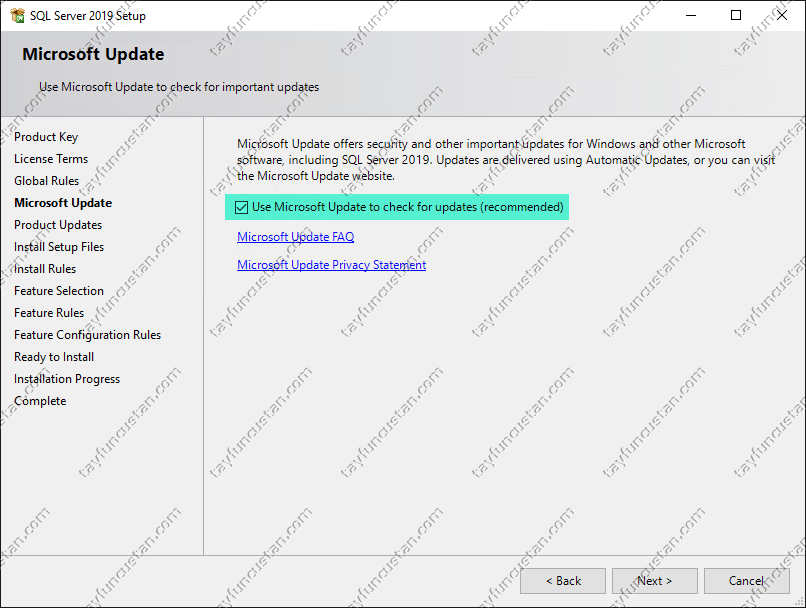This screenshot has height=608, width=806.
Task: Open the Microsoft Update FAQ link
Action: (x=296, y=237)
